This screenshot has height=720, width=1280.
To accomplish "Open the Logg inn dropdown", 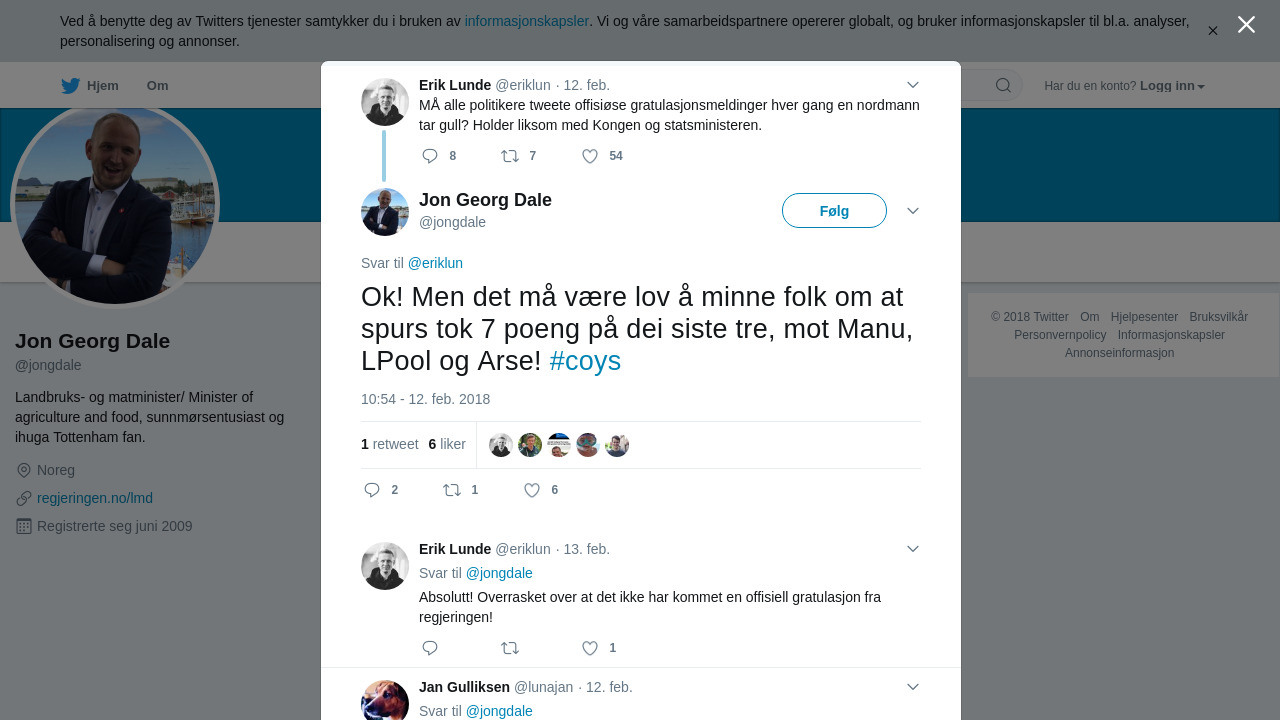I will [1172, 86].
